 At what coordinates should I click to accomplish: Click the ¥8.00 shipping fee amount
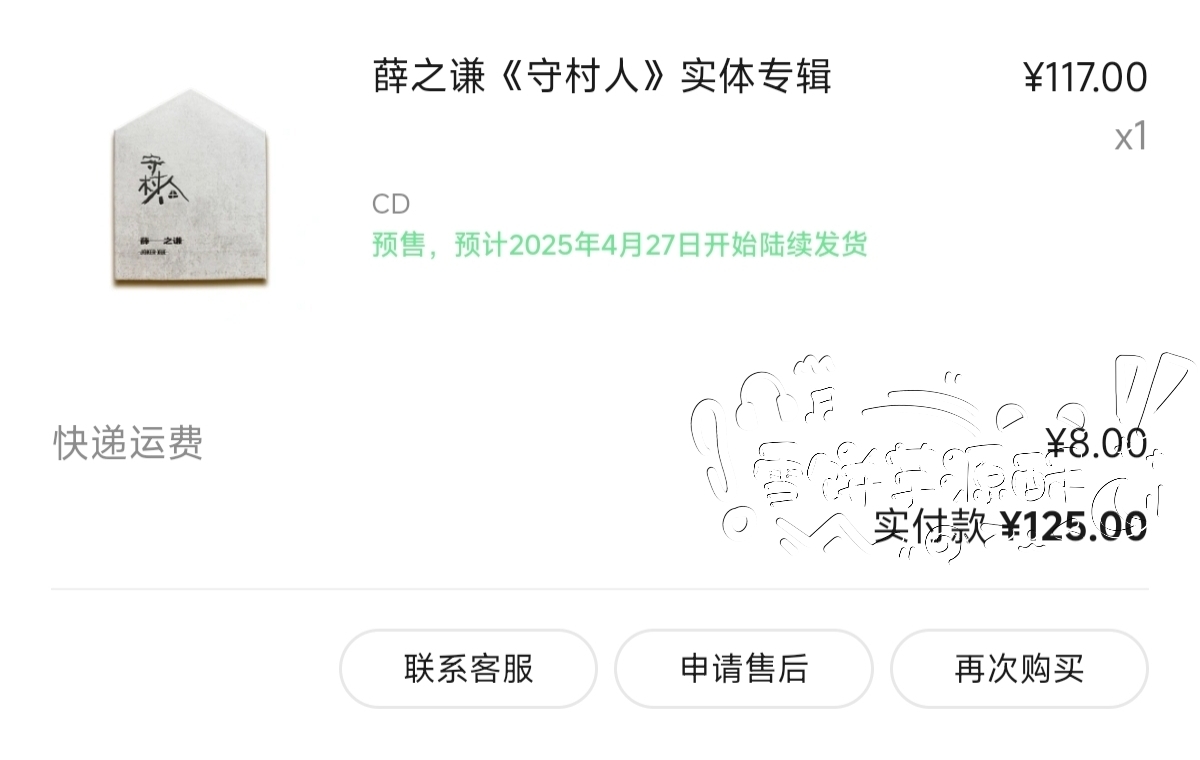(1096, 442)
